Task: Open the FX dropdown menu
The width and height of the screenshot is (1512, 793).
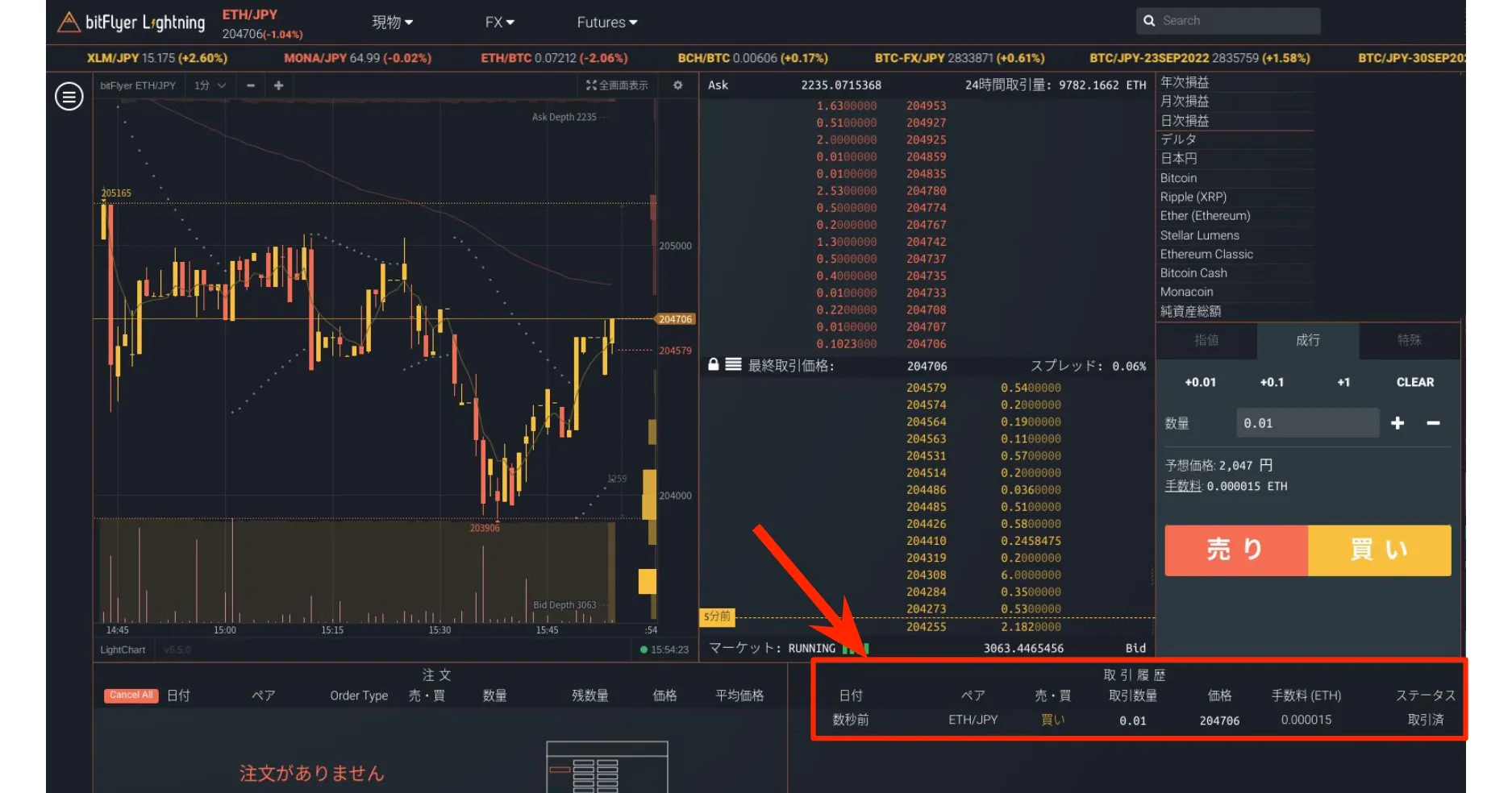Action: point(499,23)
